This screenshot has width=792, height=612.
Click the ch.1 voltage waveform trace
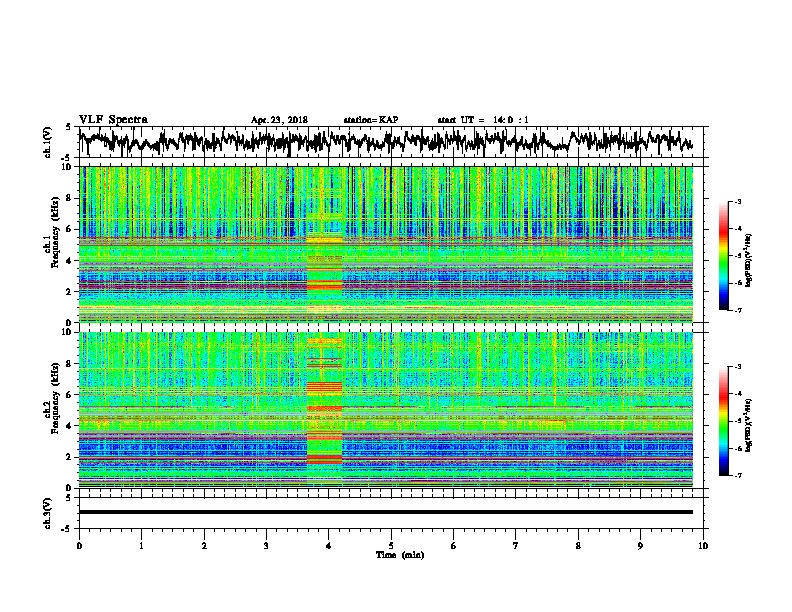click(385, 141)
